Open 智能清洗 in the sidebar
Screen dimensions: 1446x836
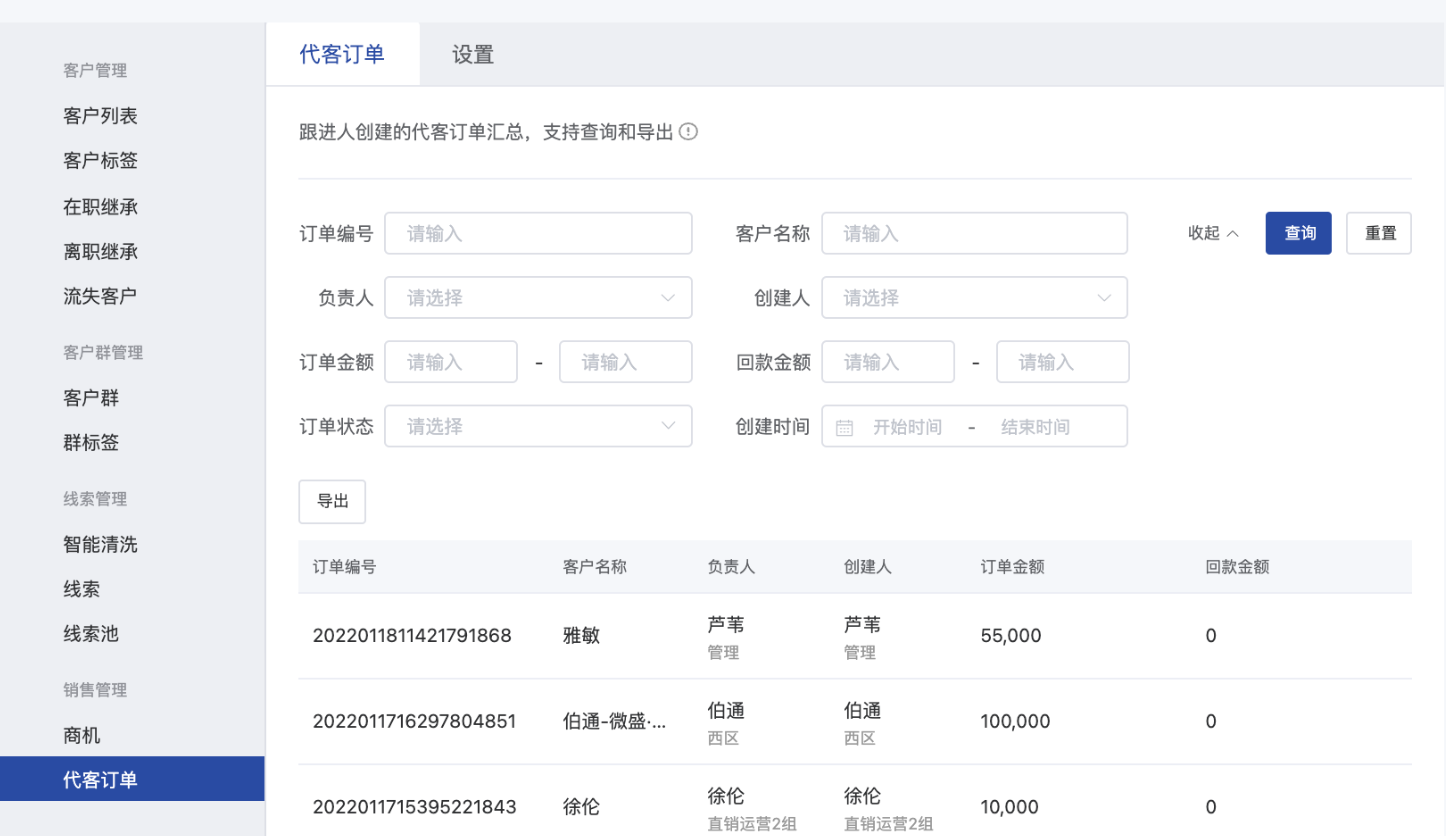[100, 545]
